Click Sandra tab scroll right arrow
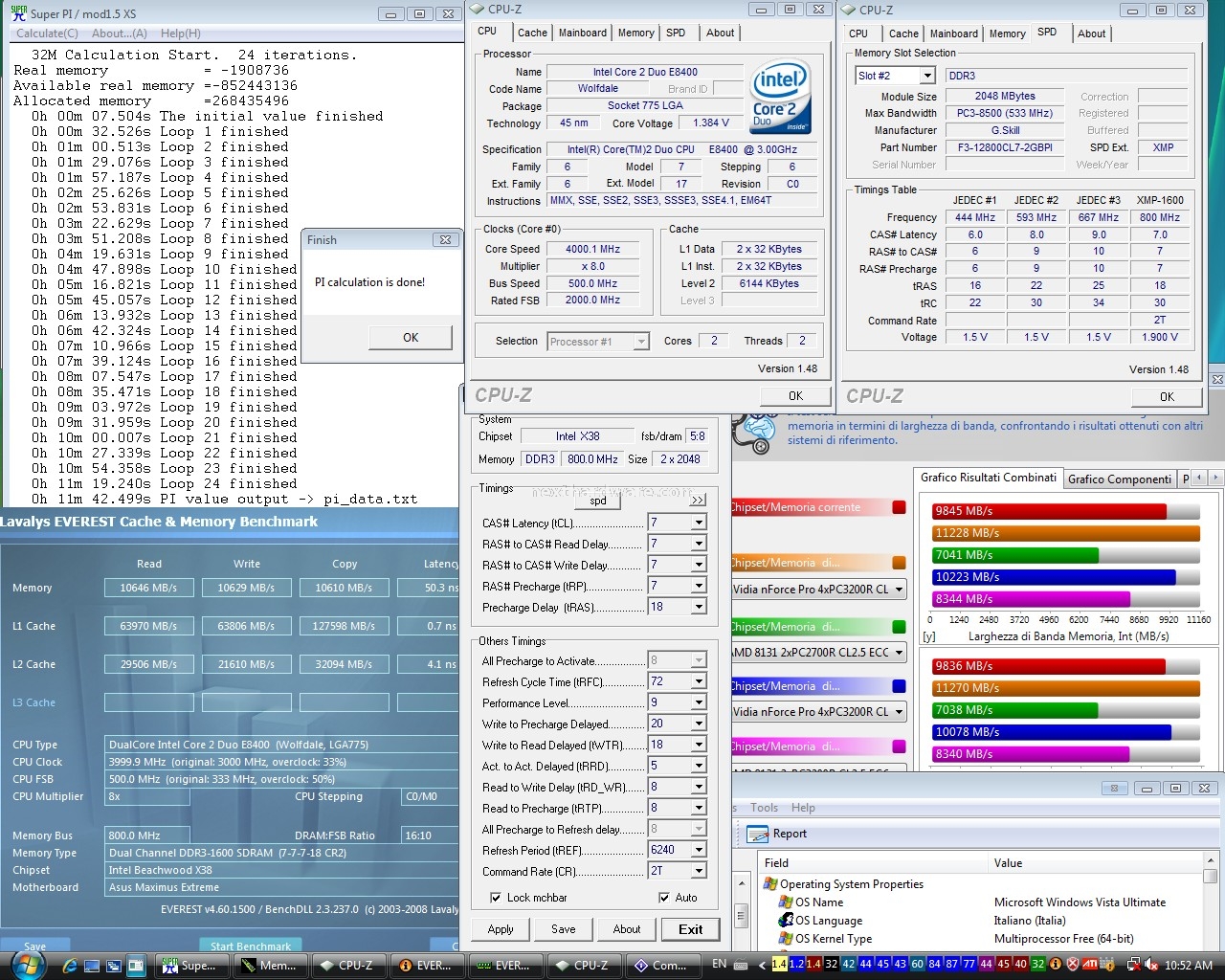The image size is (1225, 980). (x=1215, y=477)
